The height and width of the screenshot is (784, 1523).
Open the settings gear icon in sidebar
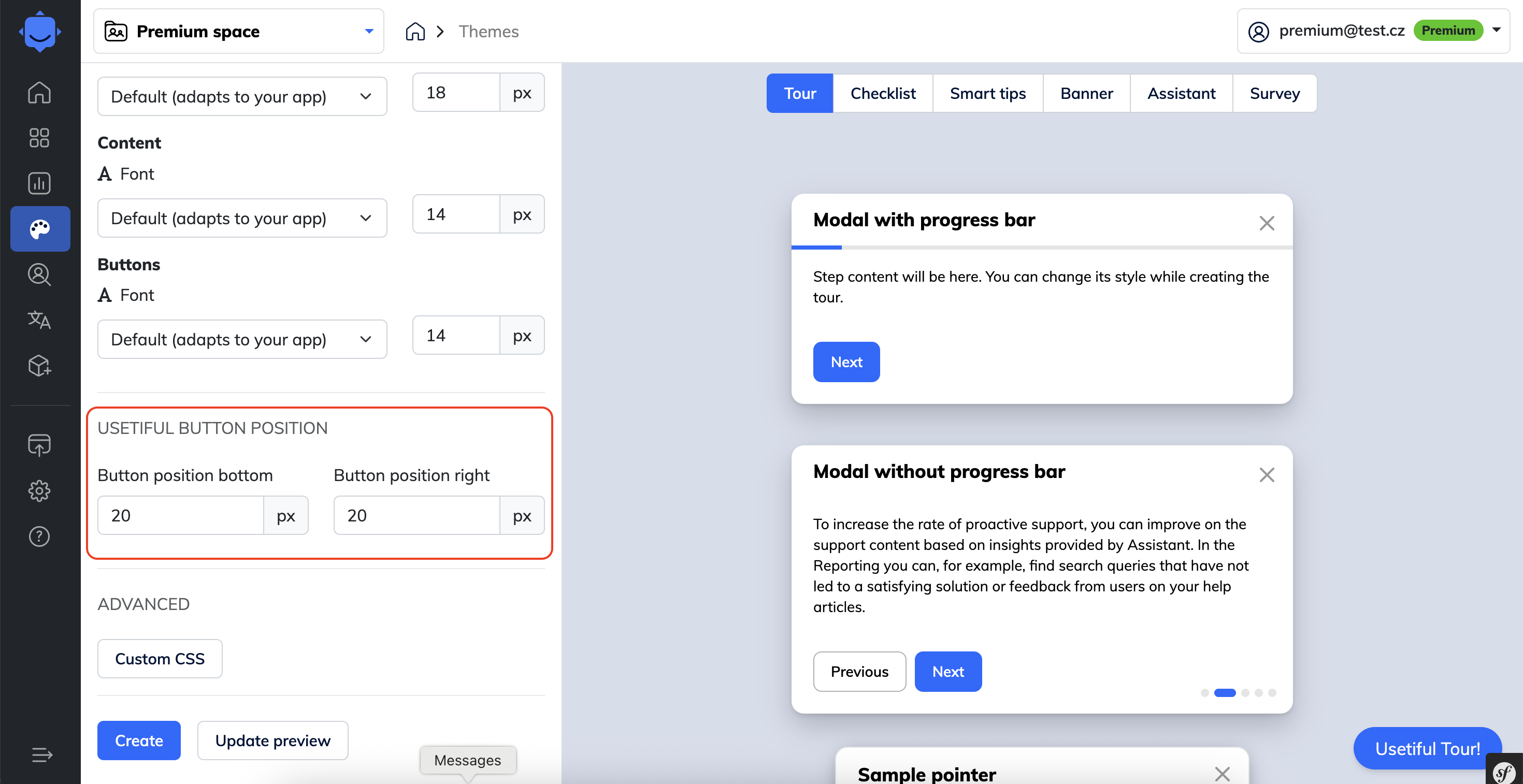tap(39, 490)
